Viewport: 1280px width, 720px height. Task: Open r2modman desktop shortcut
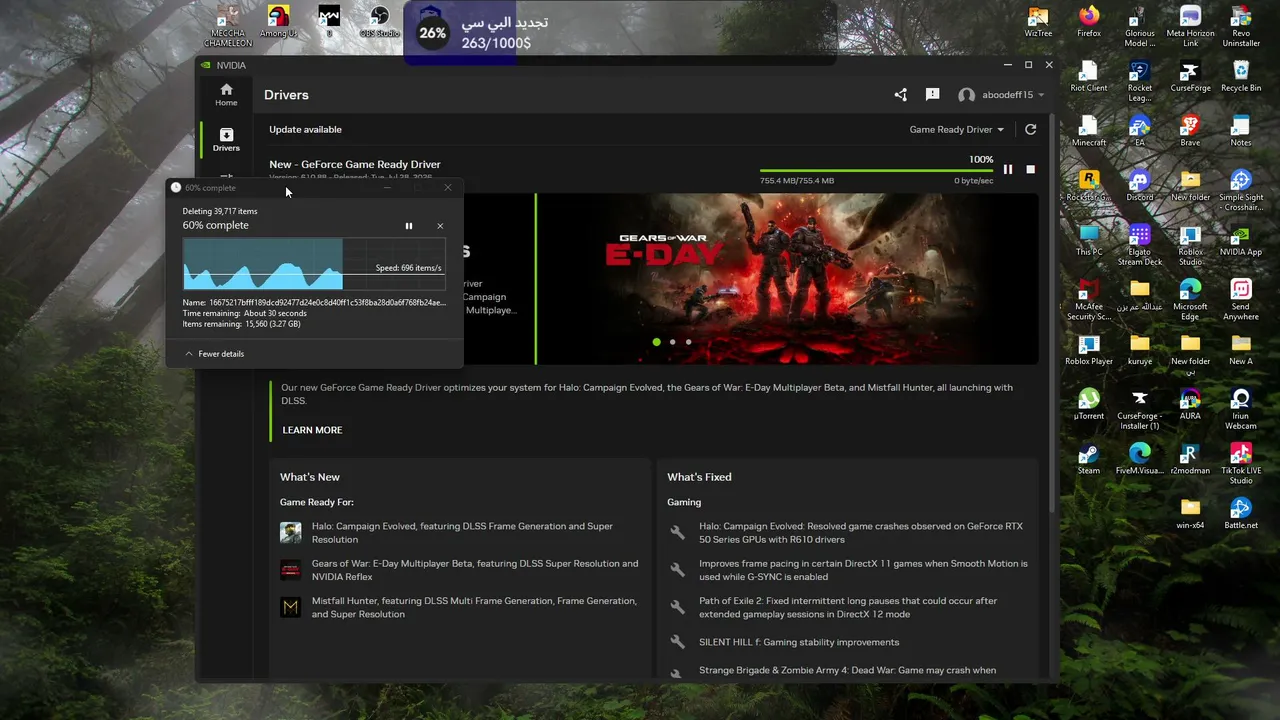(x=1190, y=460)
